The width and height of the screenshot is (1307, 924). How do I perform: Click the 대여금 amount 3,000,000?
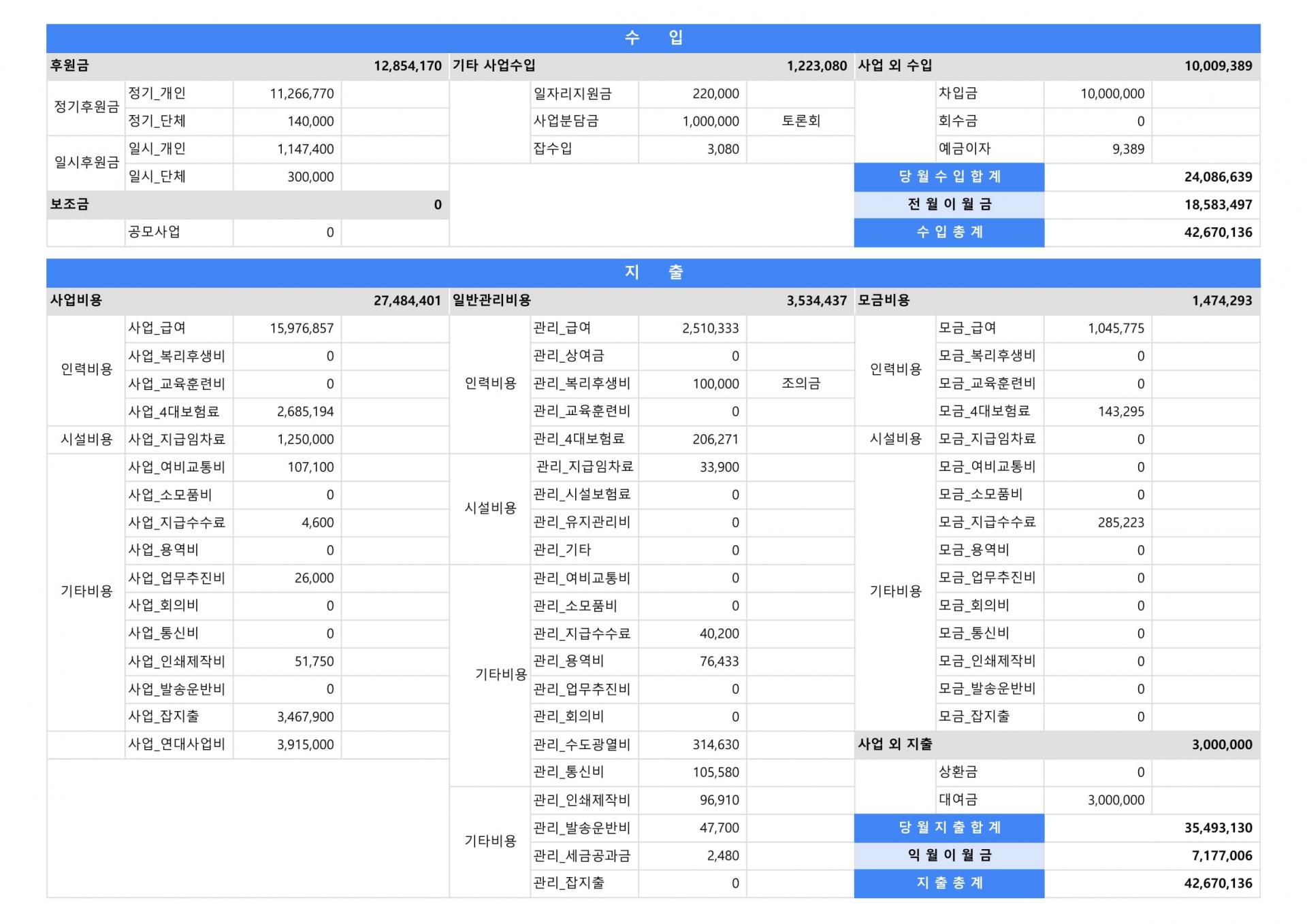(x=1116, y=800)
